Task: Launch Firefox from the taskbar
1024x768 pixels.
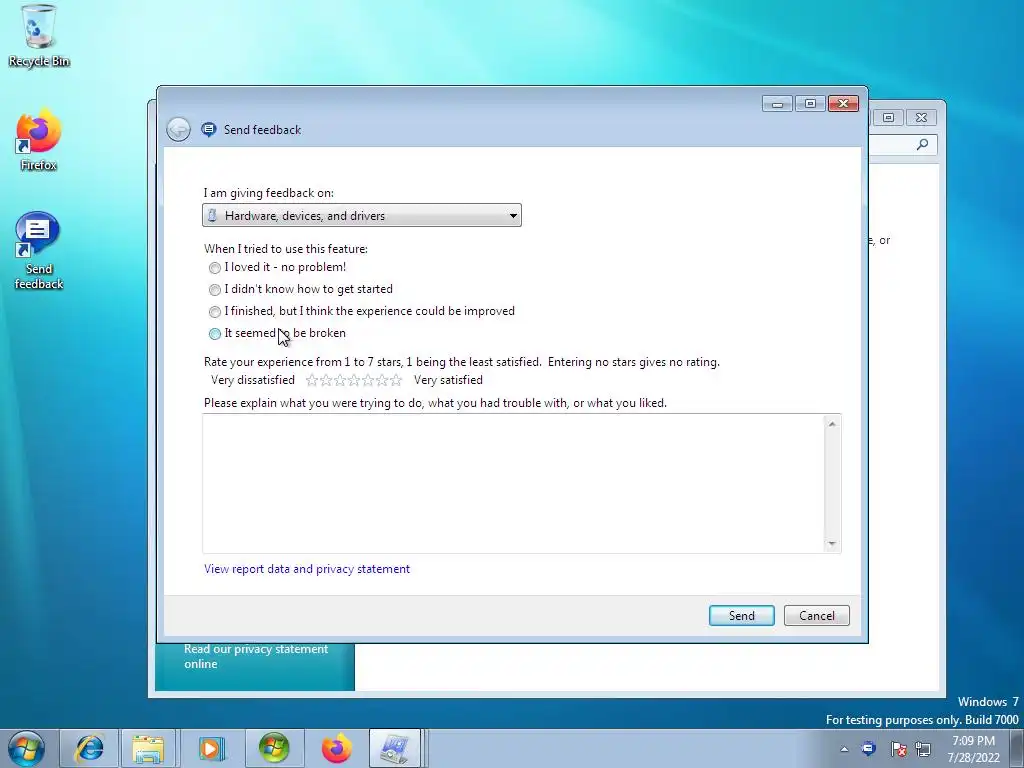Action: click(x=336, y=748)
